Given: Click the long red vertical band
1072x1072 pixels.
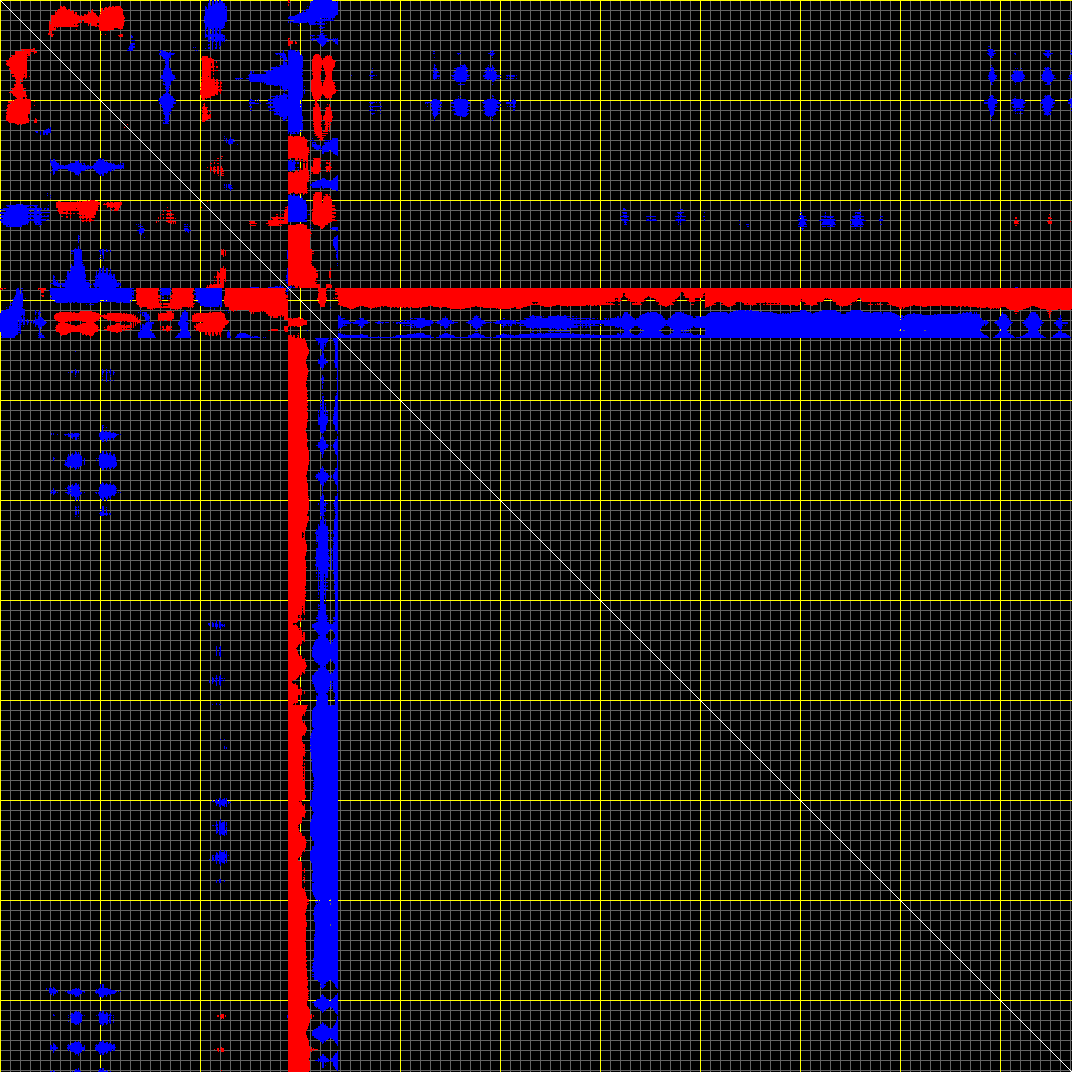Looking at the screenshot, I should coord(298,704).
